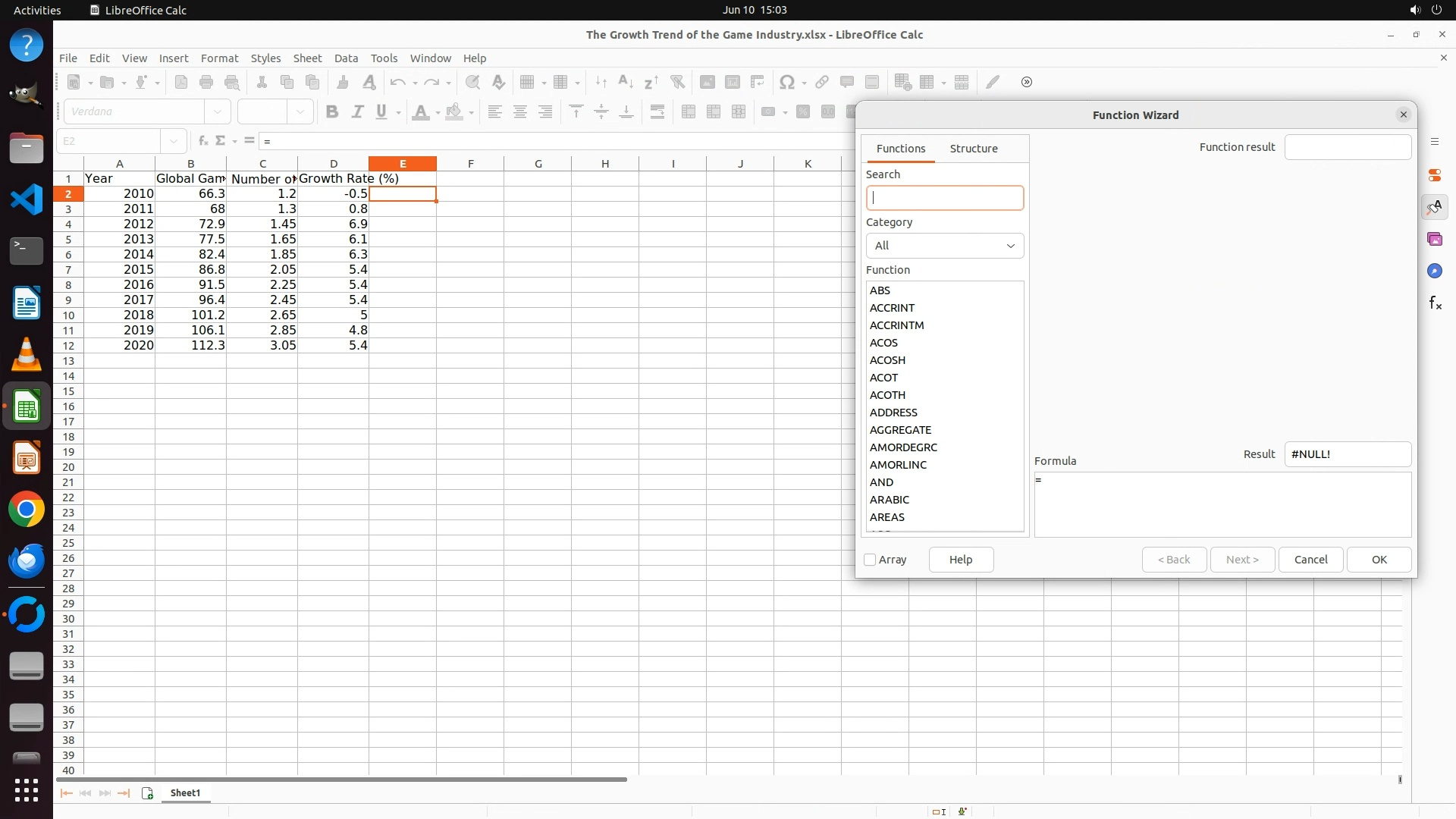Viewport: 1456px width, 819px height.
Task: Enable the Array checkbox
Action: (871, 560)
